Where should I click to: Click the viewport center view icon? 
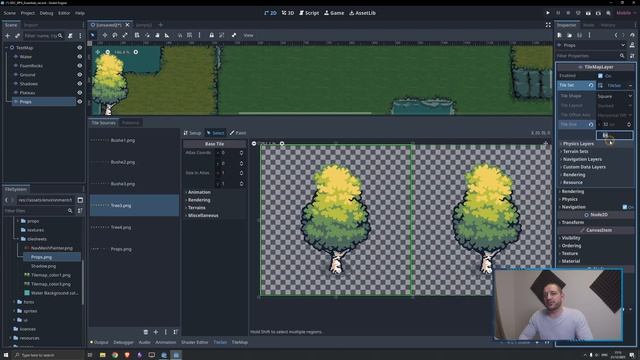pyautogui.click(x=98, y=52)
